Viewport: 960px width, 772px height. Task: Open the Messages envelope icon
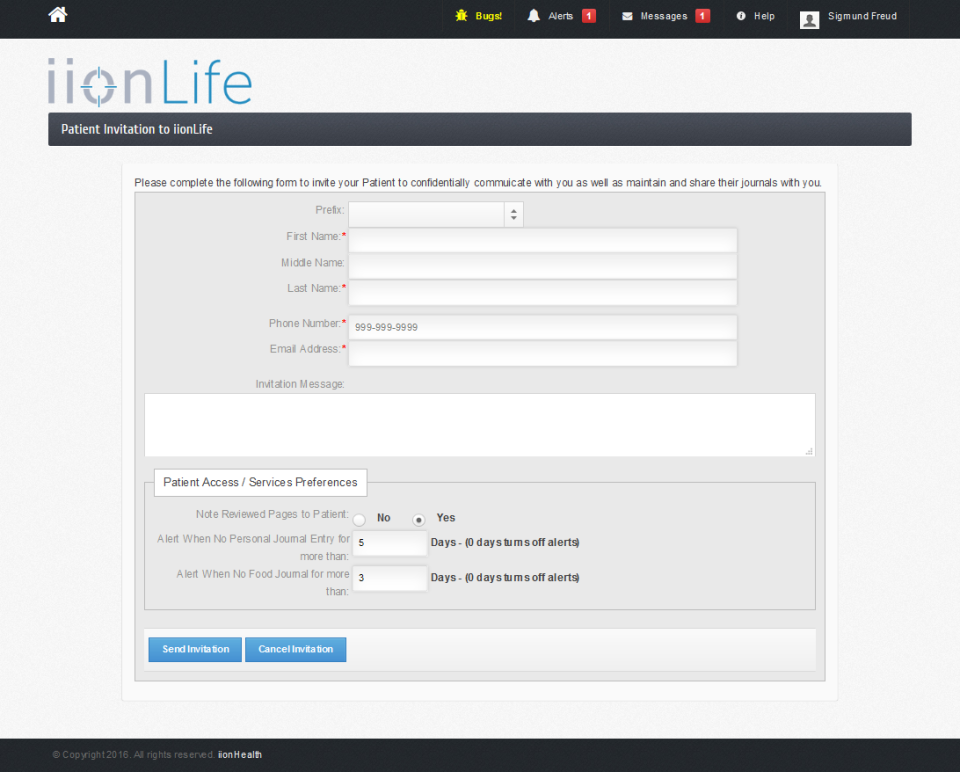(x=627, y=16)
